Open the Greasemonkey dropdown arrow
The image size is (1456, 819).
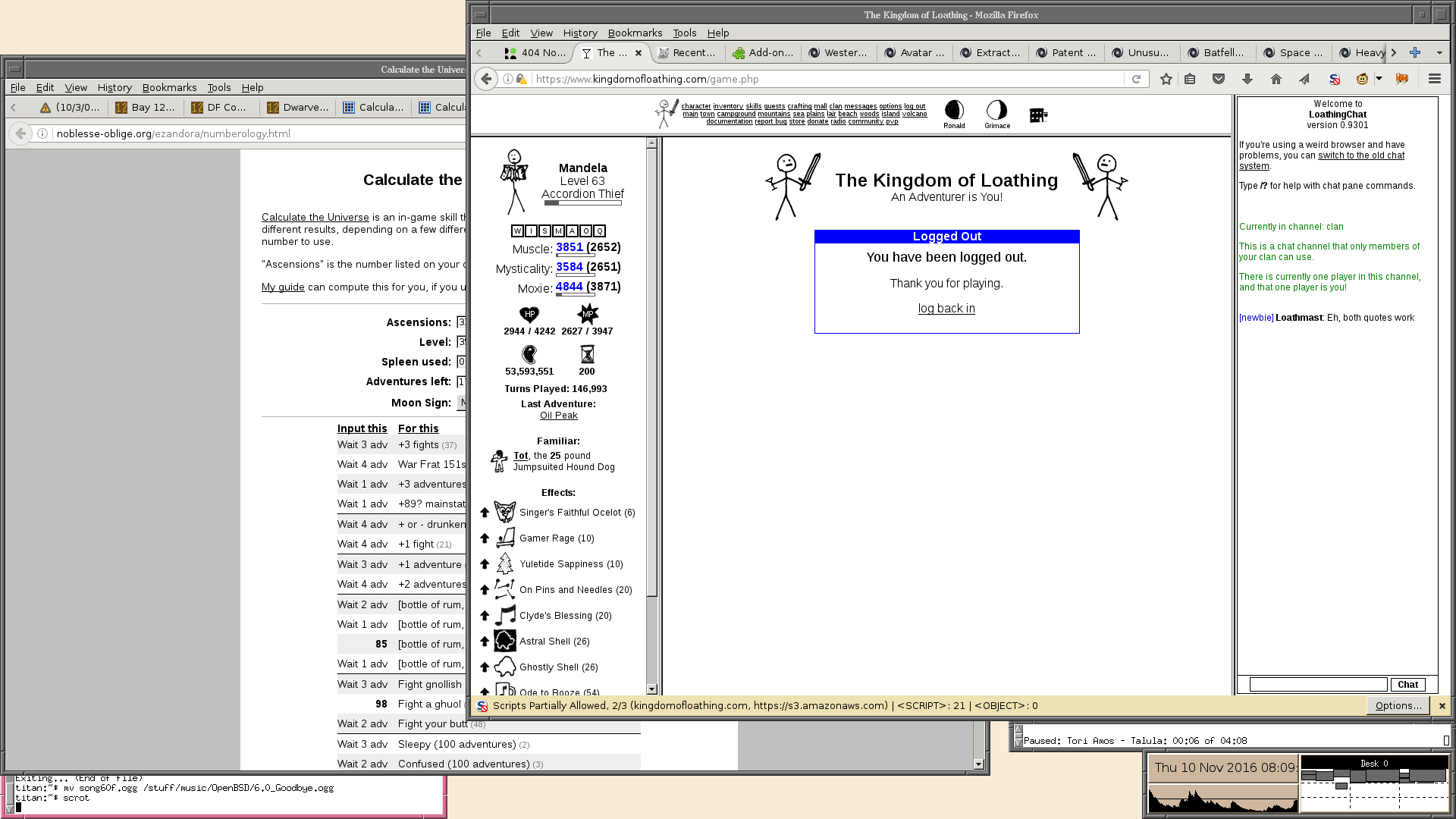(x=1379, y=79)
